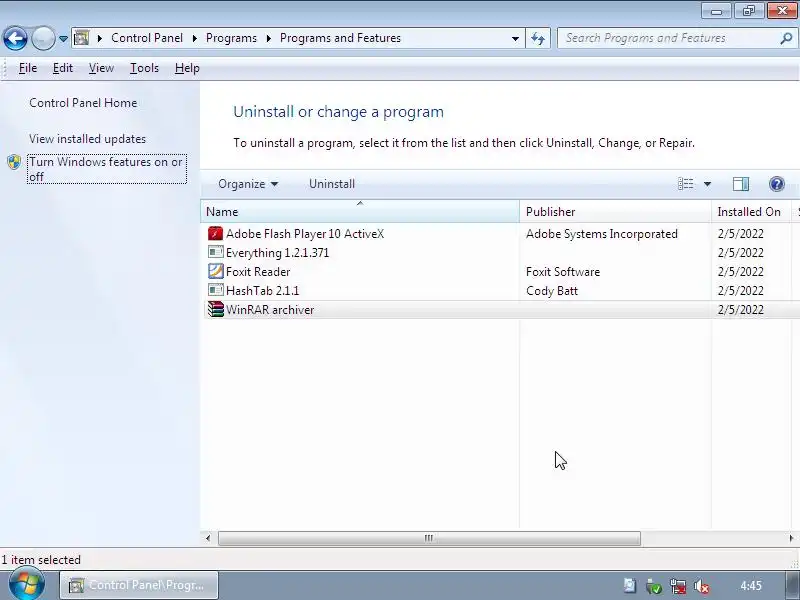Click Foxit Software publisher cell
800x600 pixels.
pos(563,272)
